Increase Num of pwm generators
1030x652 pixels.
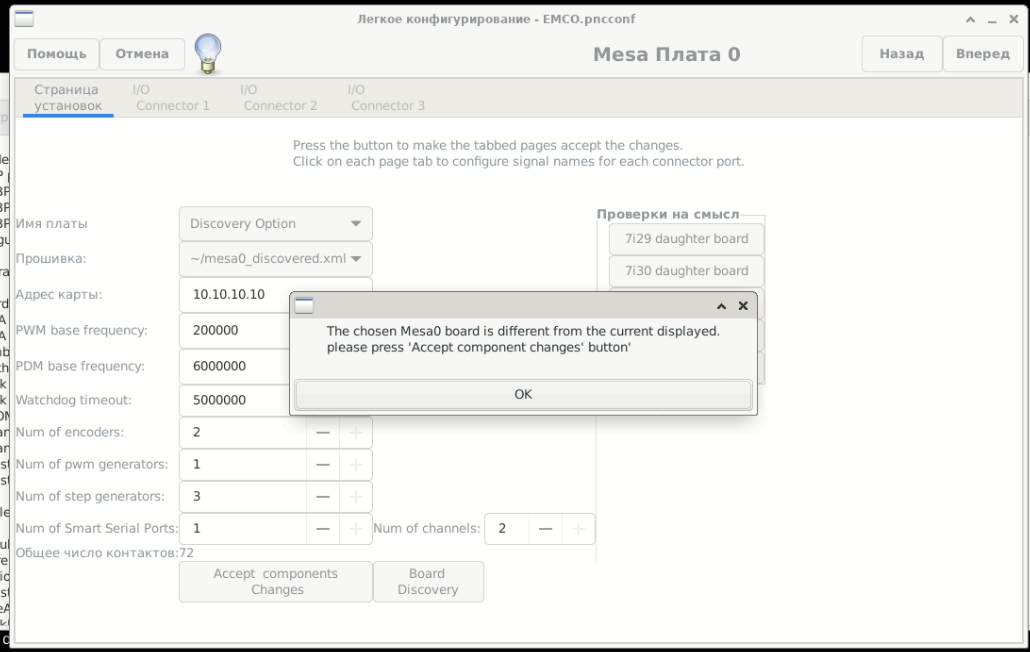355,464
